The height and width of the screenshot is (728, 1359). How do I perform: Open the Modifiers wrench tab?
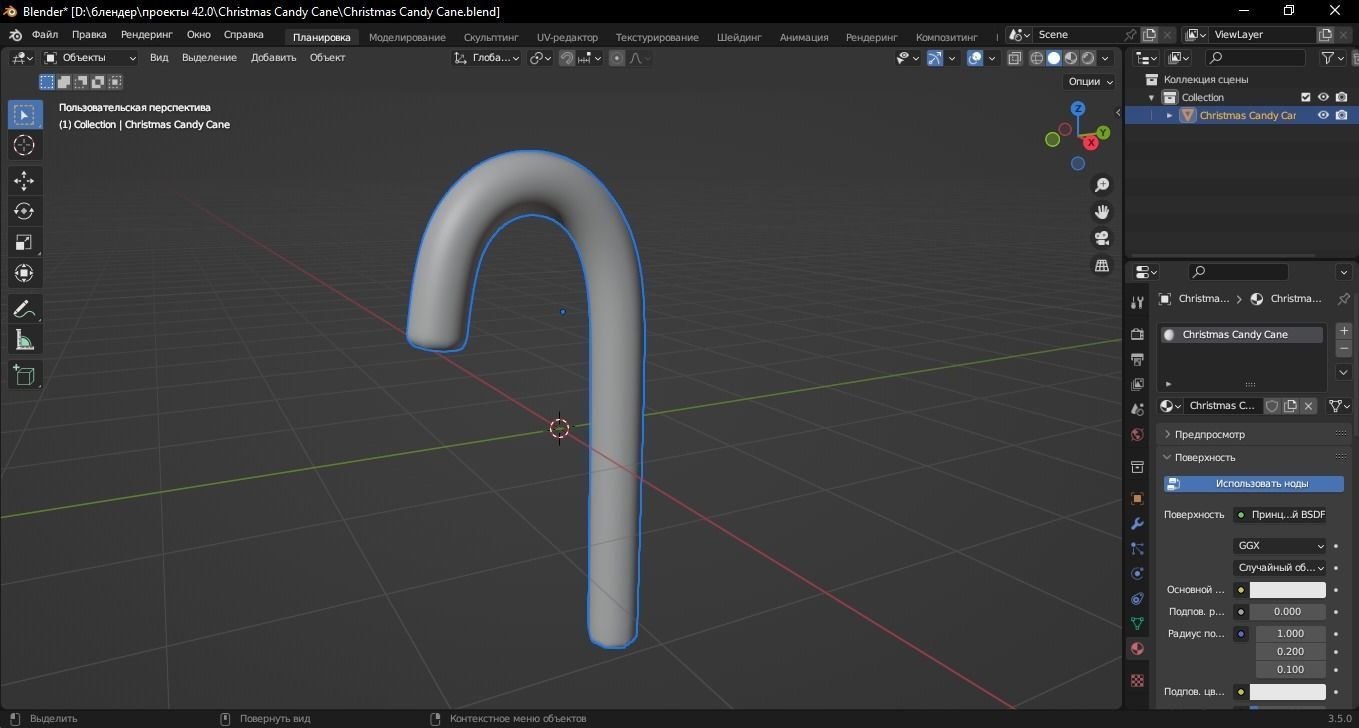click(1137, 523)
